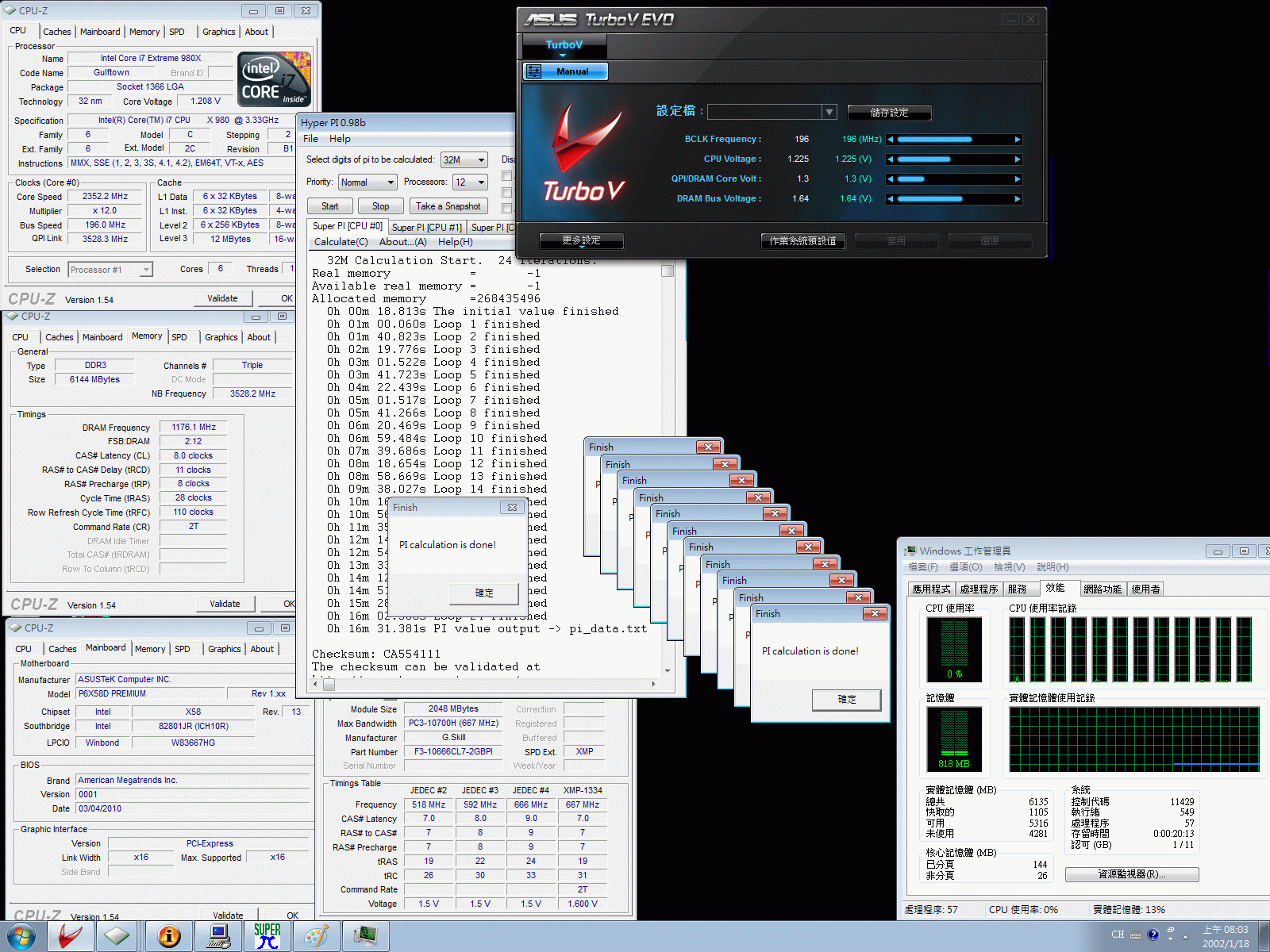
Task: Show hidden tray icons arrow
Action: [x=1186, y=936]
